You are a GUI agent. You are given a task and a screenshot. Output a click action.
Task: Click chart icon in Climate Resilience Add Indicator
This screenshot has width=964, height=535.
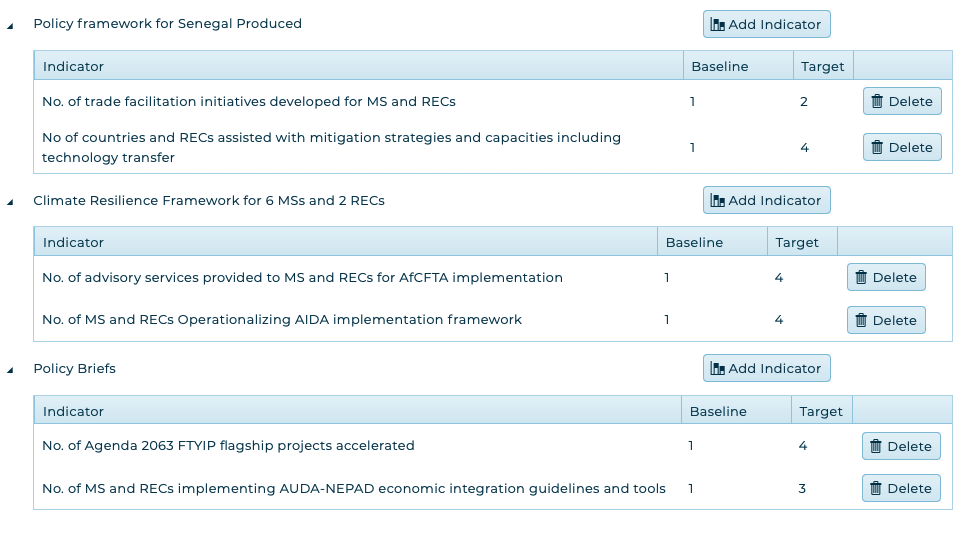point(717,200)
